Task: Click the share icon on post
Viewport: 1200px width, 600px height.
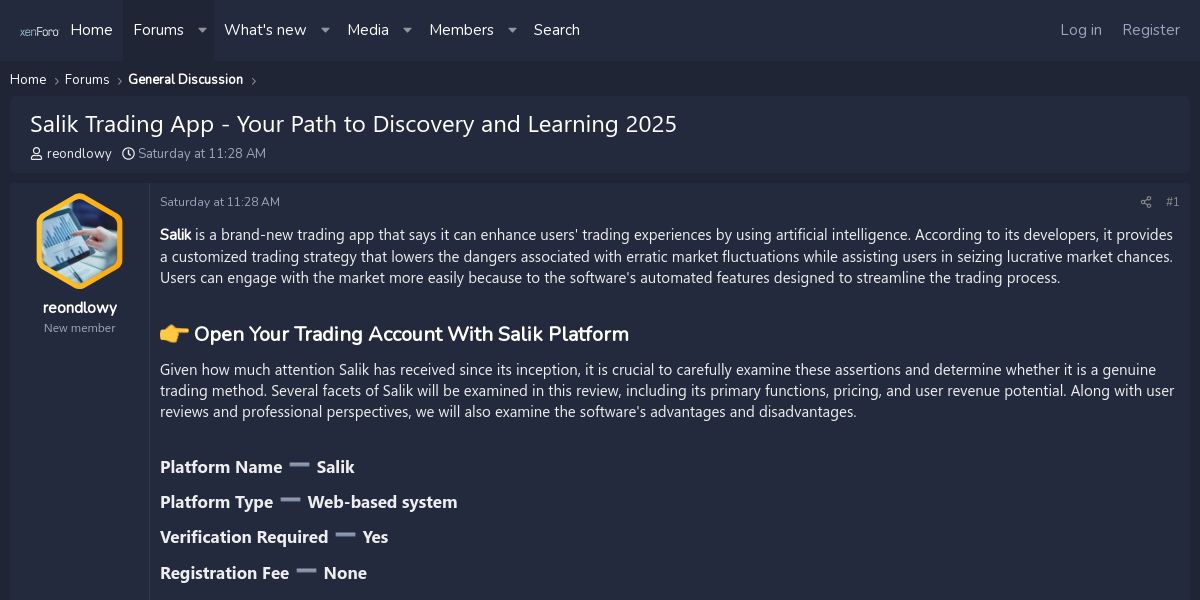Action: 1146,202
